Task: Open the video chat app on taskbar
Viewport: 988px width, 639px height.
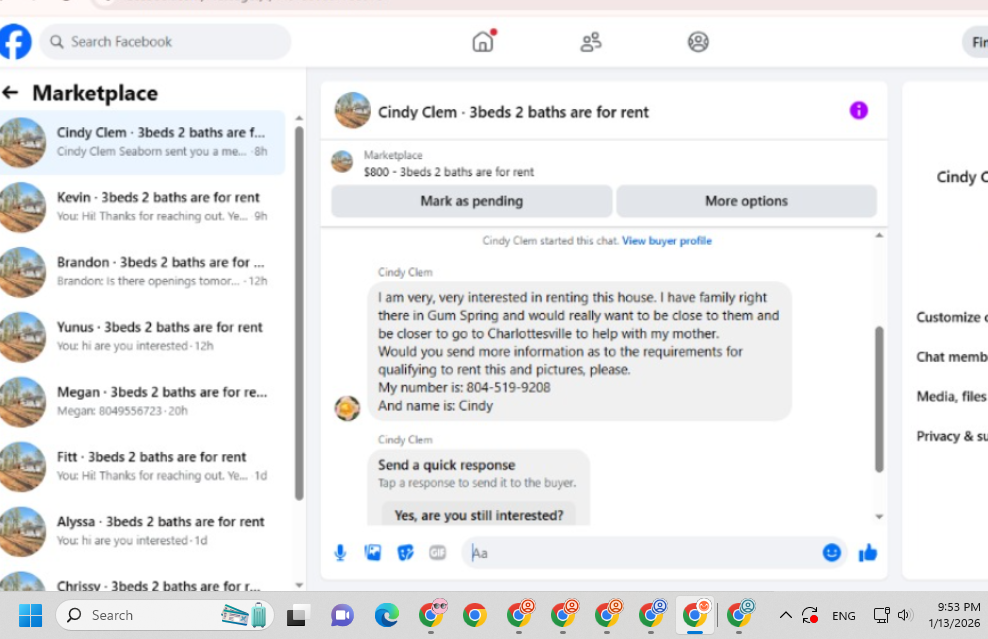Action: 342,615
